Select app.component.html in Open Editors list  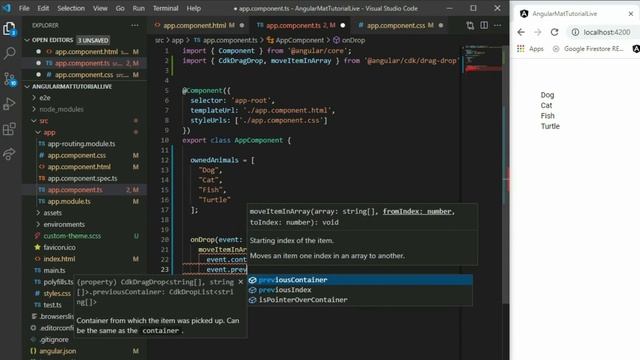(86, 52)
